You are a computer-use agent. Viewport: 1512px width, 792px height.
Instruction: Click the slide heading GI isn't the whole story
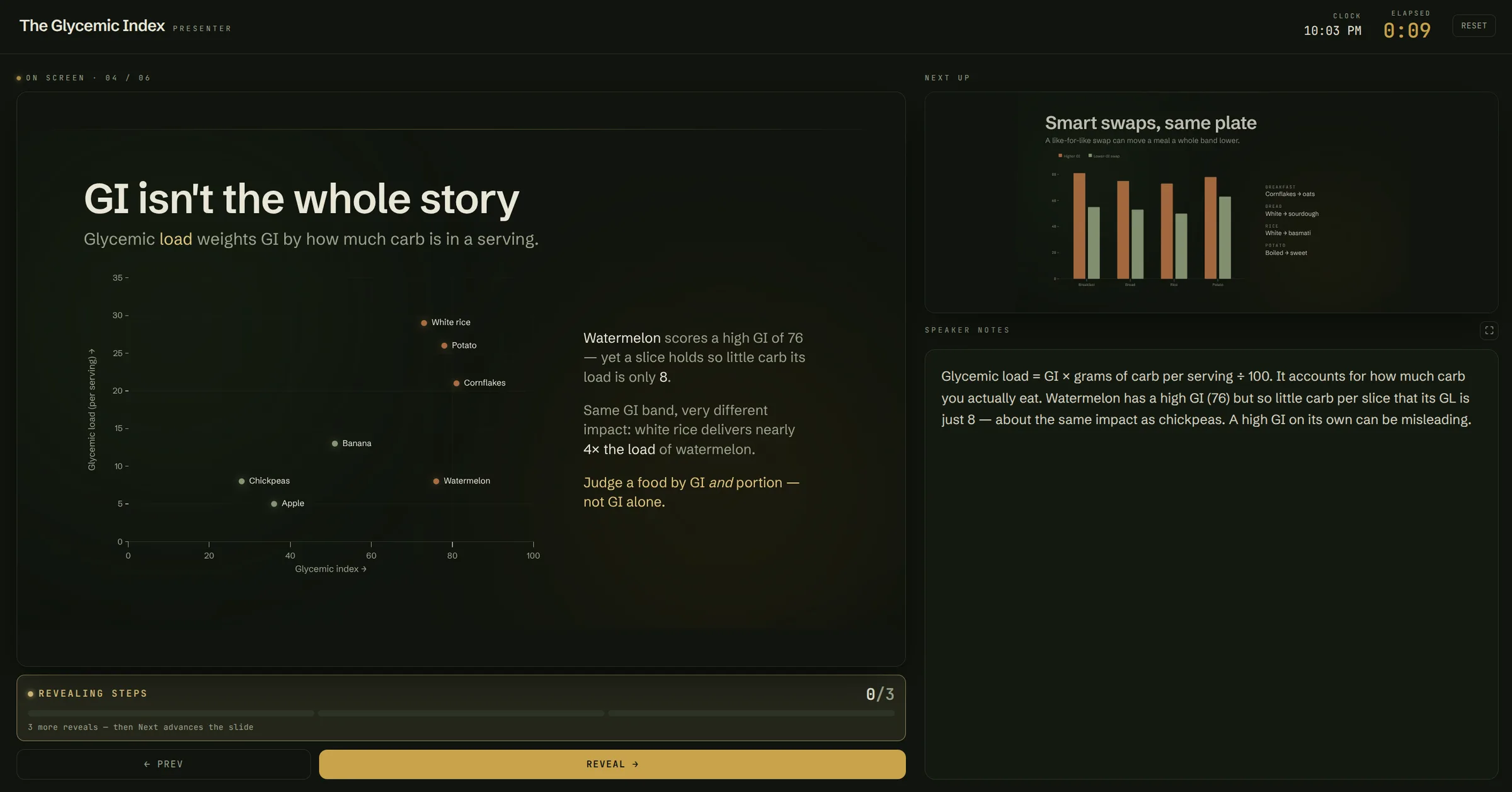point(301,198)
